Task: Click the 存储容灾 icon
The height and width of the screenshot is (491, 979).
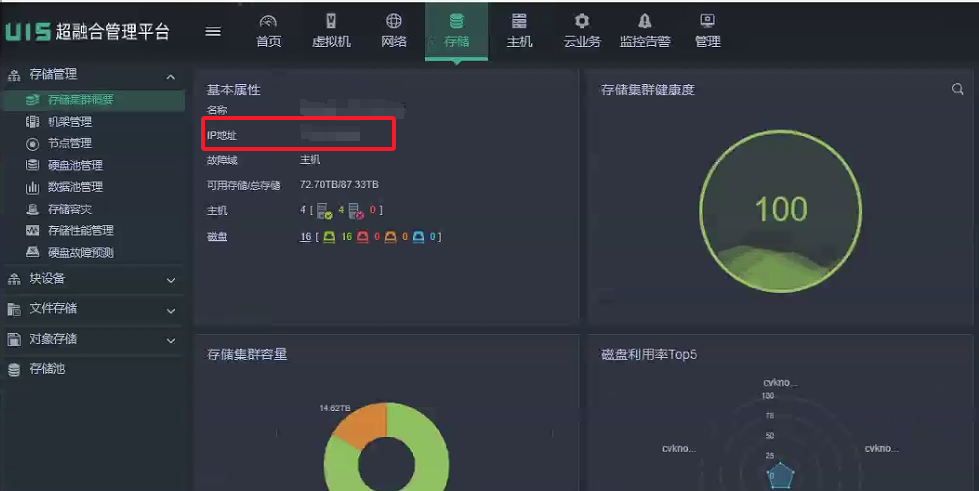Action: [x=32, y=209]
